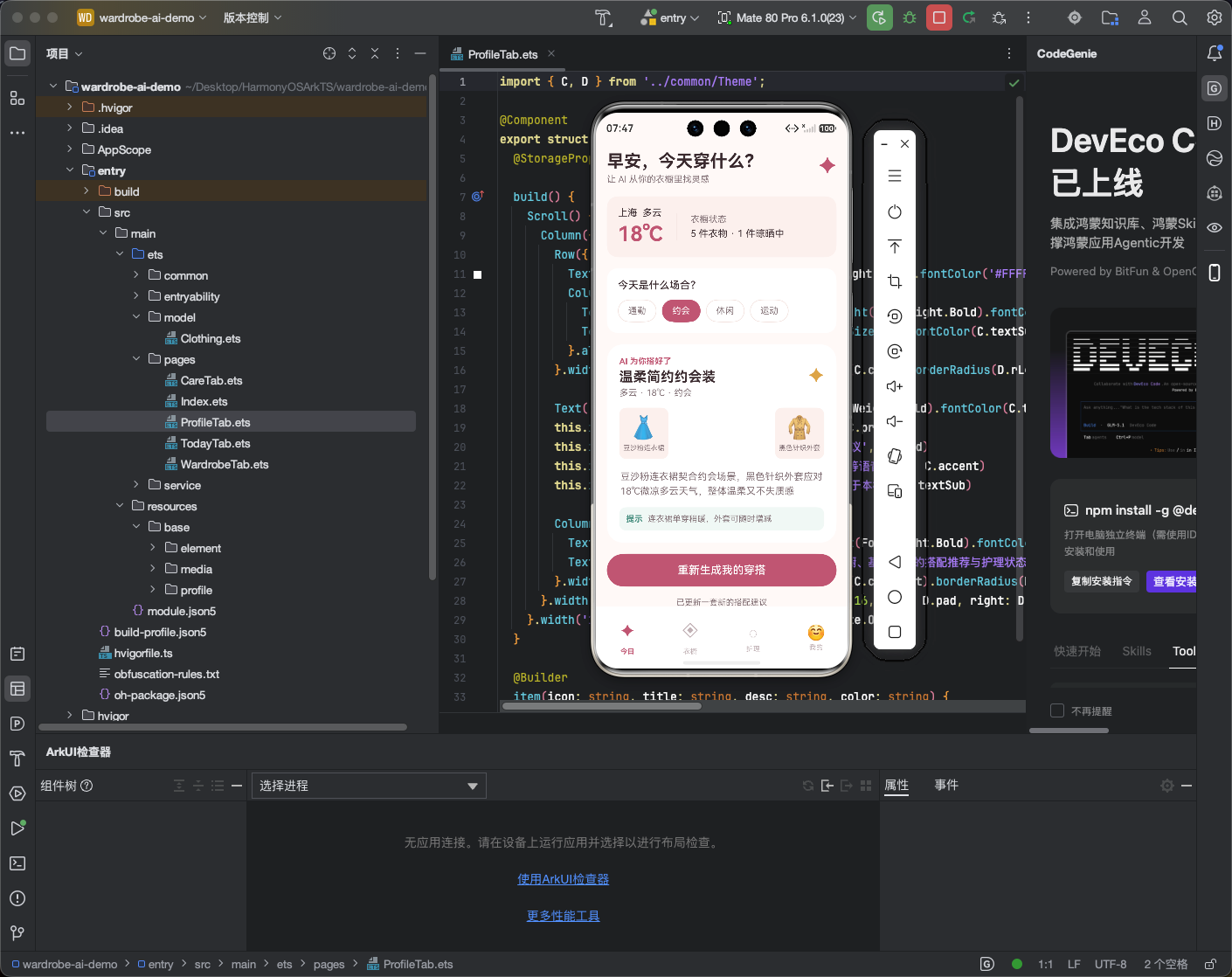This screenshot has height=977, width=1232.
Task: Click the 复制安装指令 button
Action: pyautogui.click(x=1102, y=581)
